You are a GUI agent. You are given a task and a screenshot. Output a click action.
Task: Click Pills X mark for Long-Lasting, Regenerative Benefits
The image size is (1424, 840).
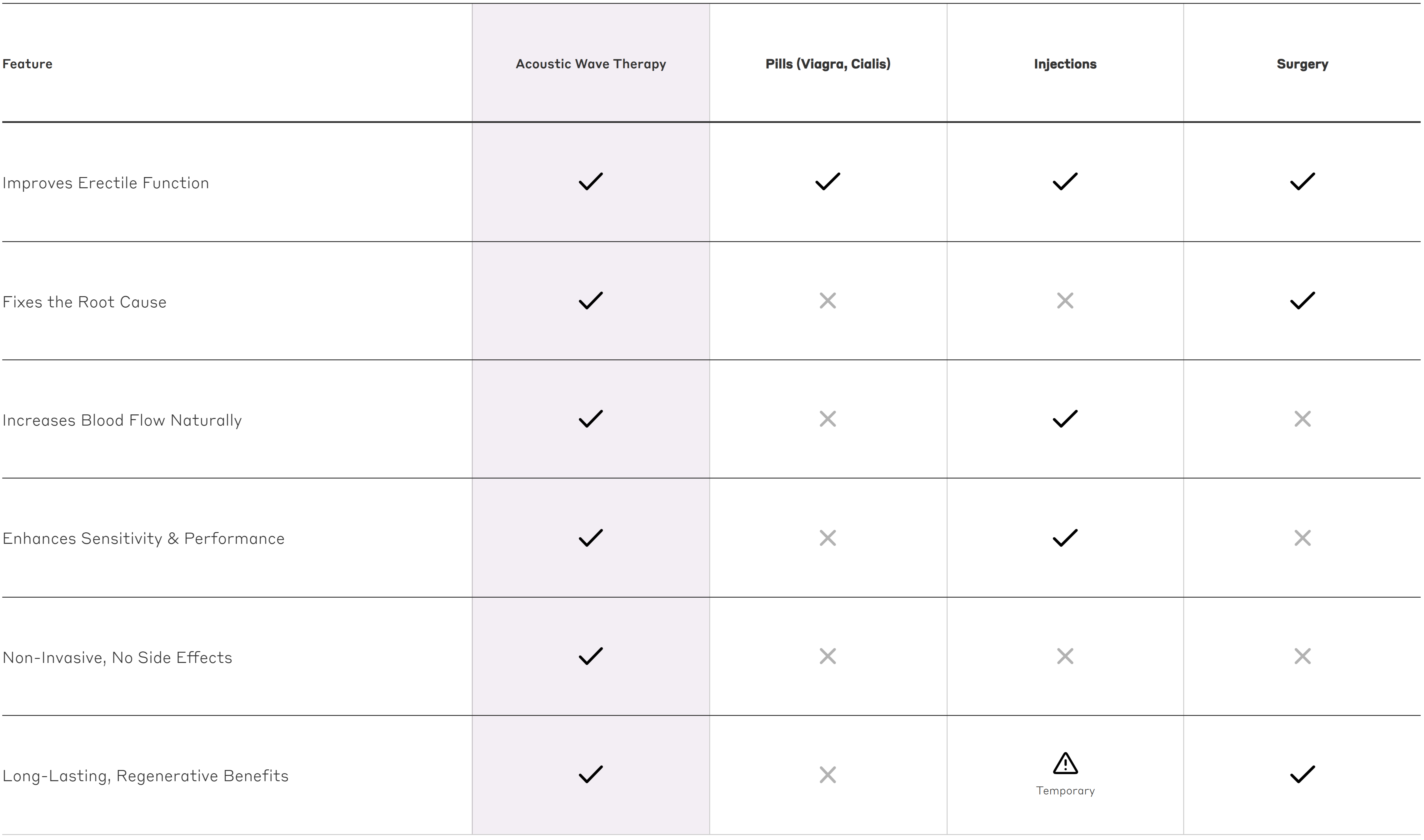[x=827, y=775]
